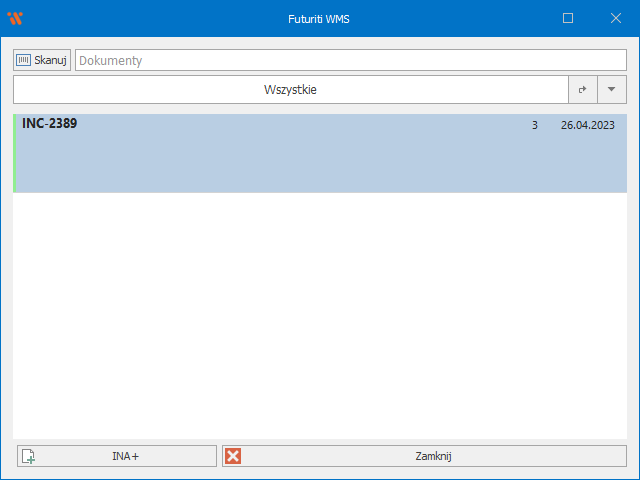Click the barcode icon on Skanuj
Image resolution: width=640 pixels, height=480 pixels.
pos(23,60)
